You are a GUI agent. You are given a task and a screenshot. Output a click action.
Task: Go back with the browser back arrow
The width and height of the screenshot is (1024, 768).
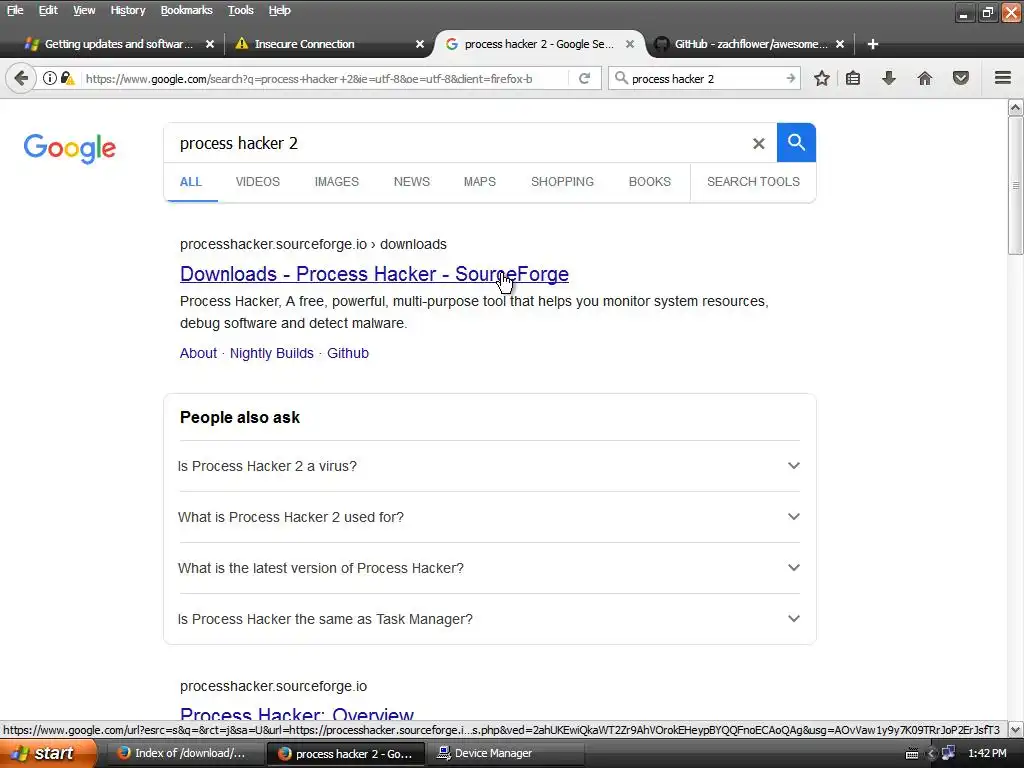(x=21, y=78)
